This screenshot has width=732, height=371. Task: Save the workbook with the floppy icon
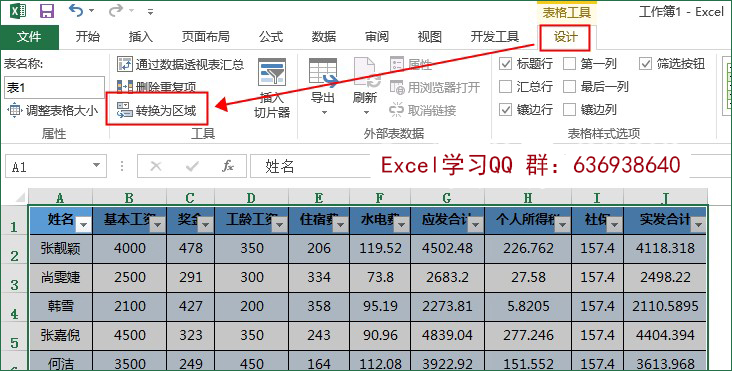[x=47, y=11]
